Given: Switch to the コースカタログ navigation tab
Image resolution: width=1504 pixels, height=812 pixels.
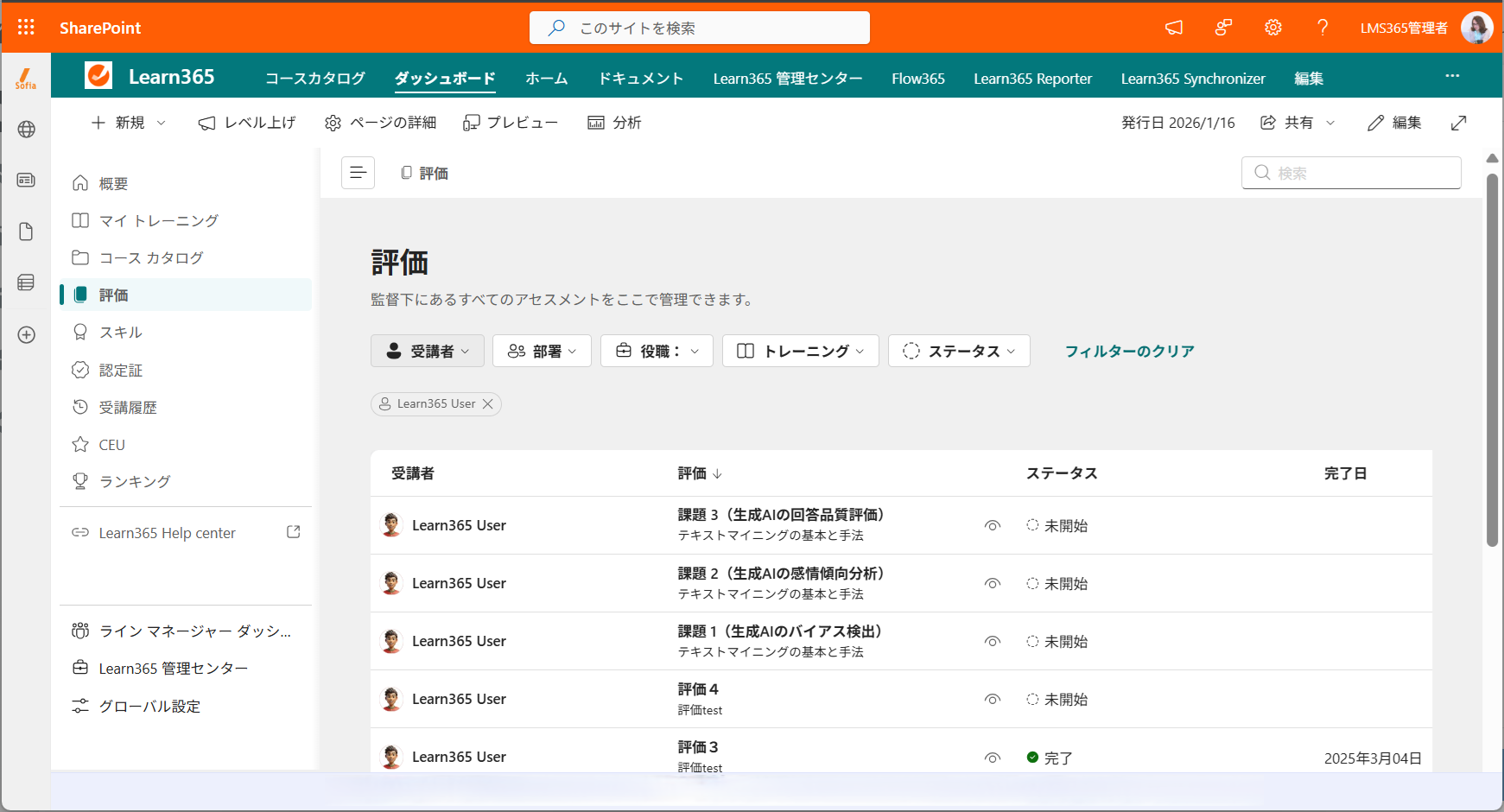Looking at the screenshot, I should pyautogui.click(x=315, y=79).
